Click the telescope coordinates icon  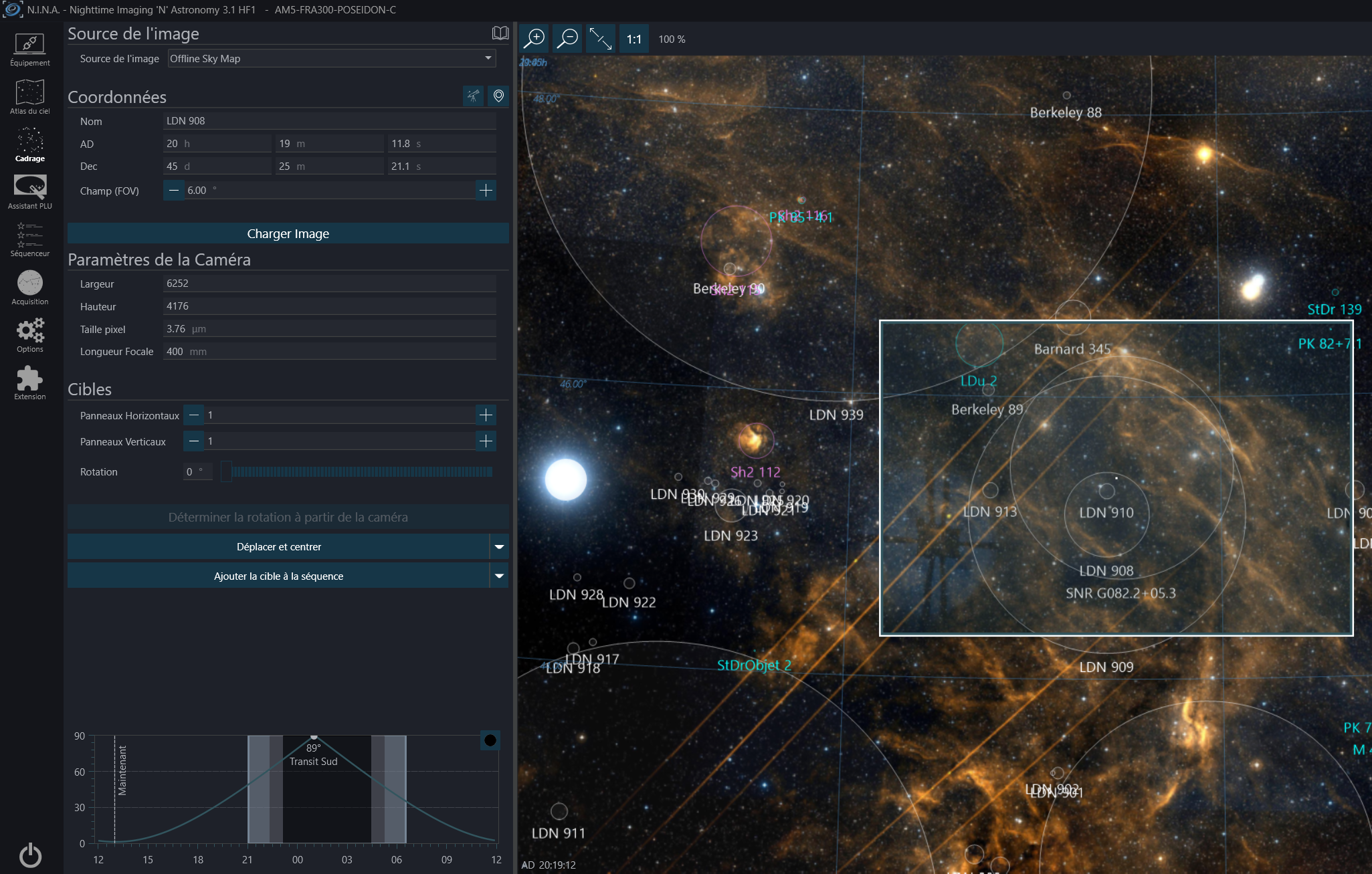[x=473, y=96]
